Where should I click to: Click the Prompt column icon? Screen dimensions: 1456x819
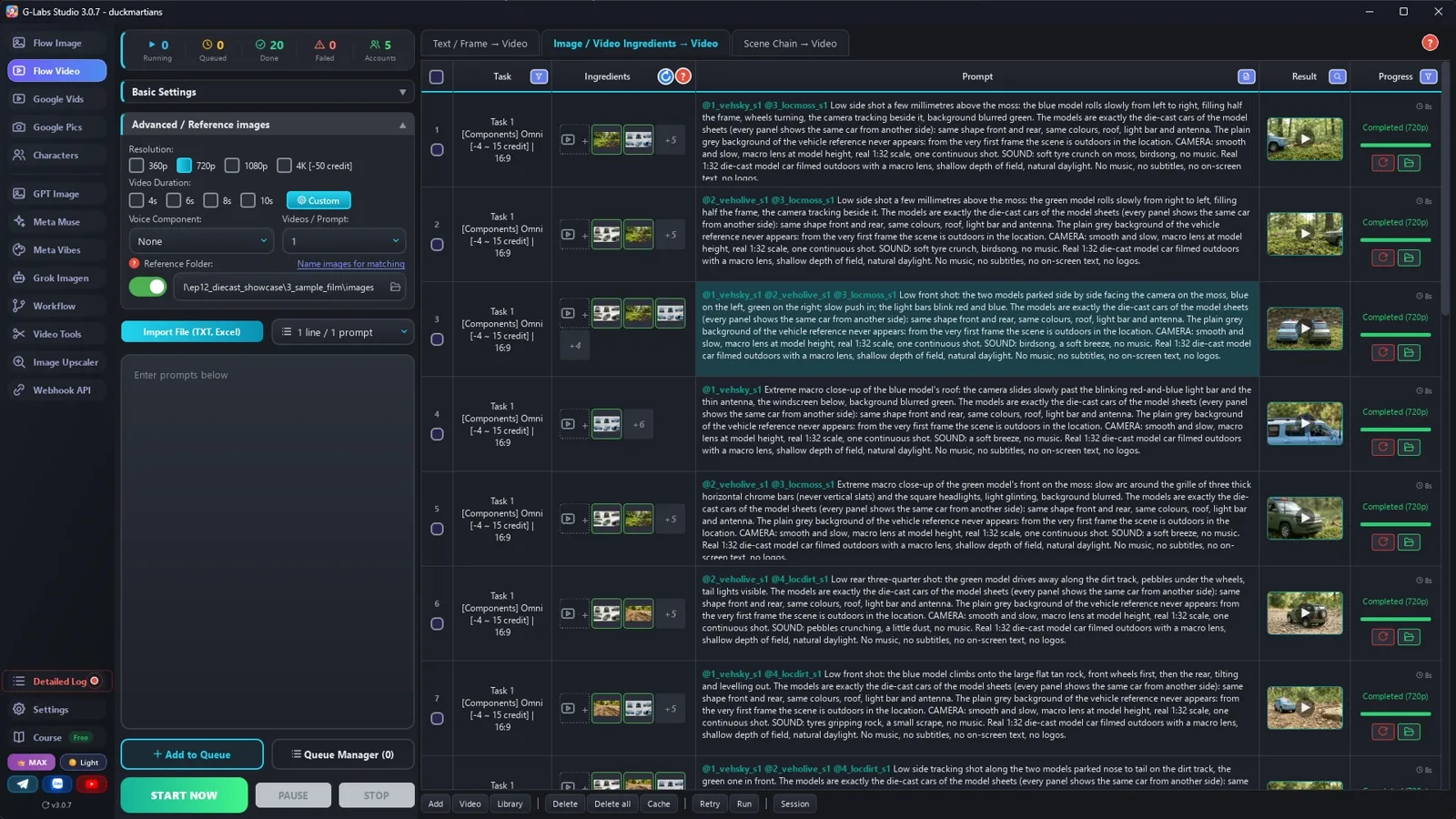[x=1246, y=76]
